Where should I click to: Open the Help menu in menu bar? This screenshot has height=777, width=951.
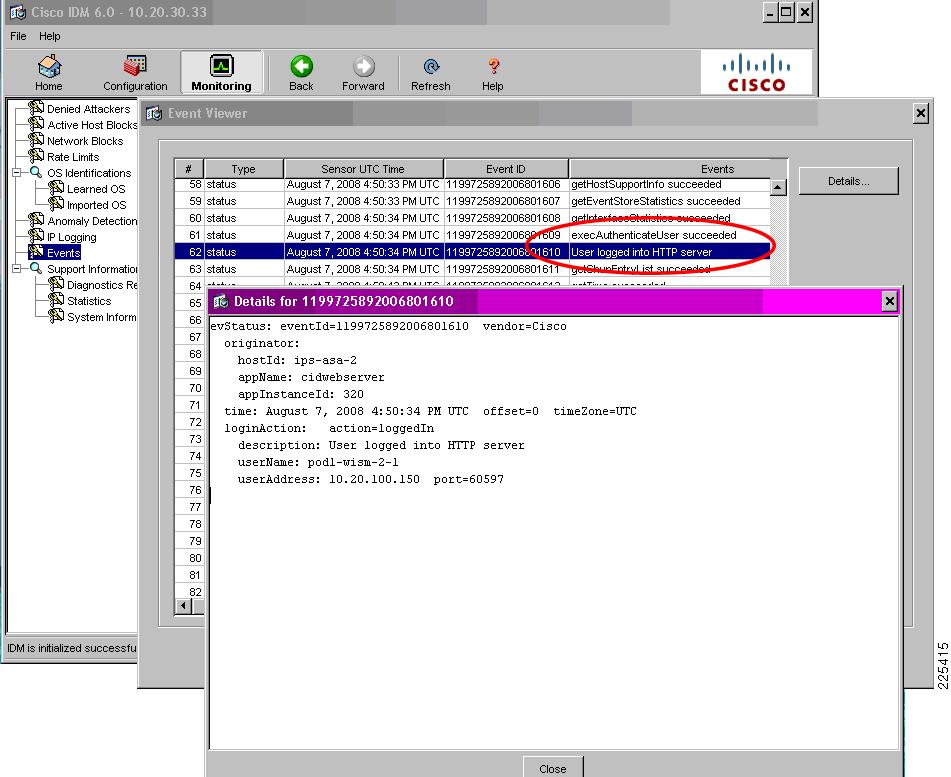pyautogui.click(x=50, y=36)
